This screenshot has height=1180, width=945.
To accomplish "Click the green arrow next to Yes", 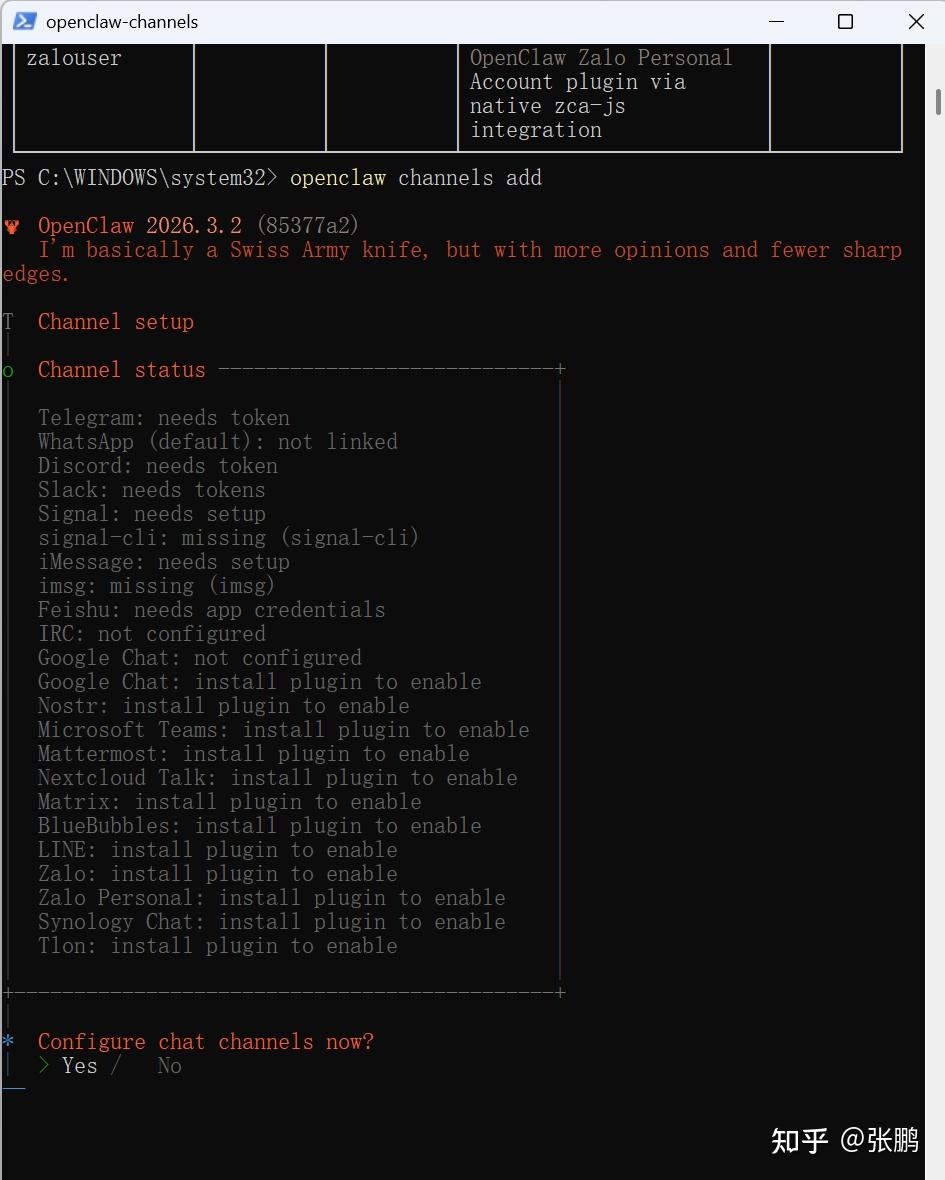I will [44, 1066].
